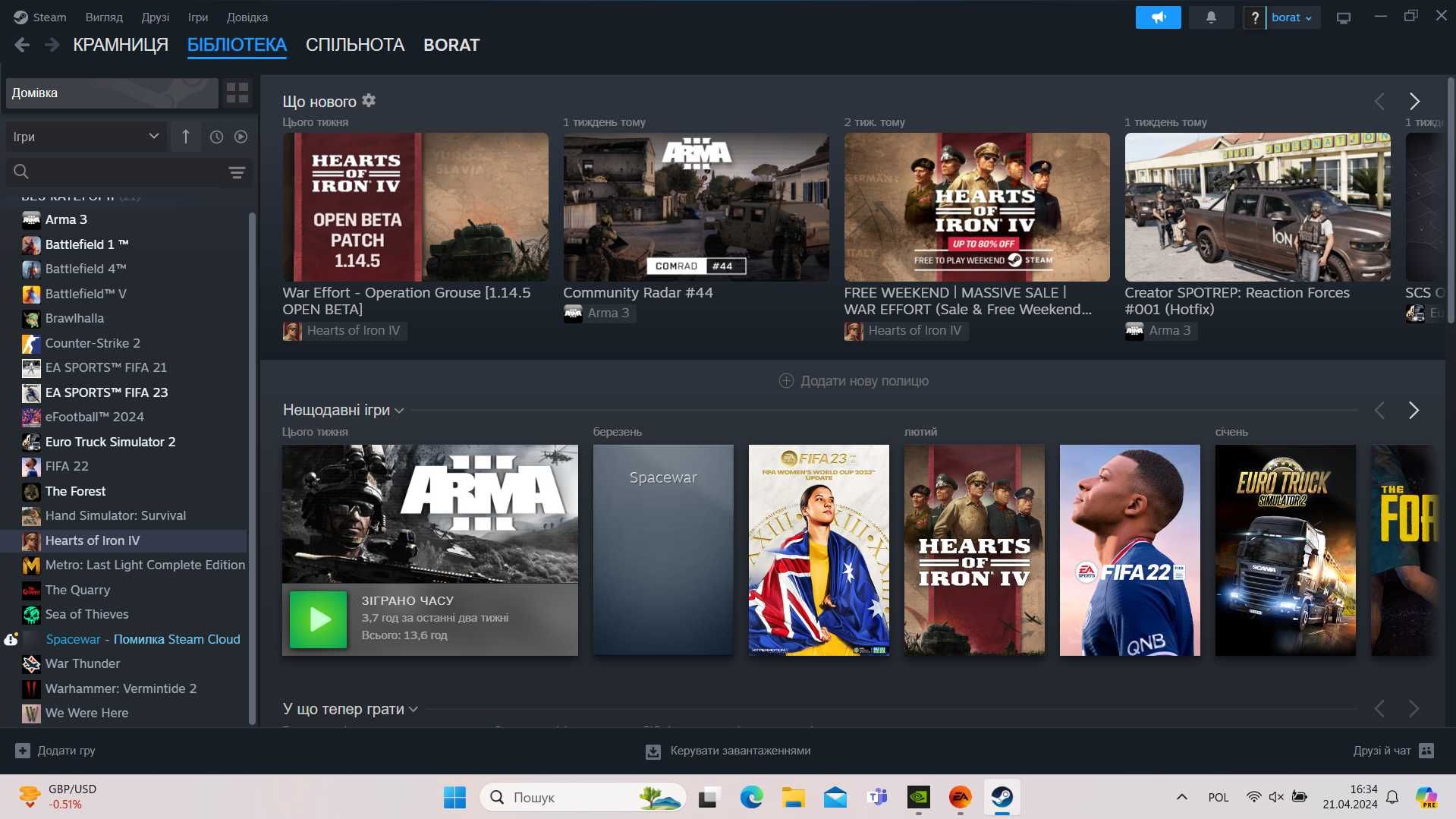Screen dimensions: 1456x819
Task: Open the FIFA 22 cover thumbnail
Action: pos(1130,550)
